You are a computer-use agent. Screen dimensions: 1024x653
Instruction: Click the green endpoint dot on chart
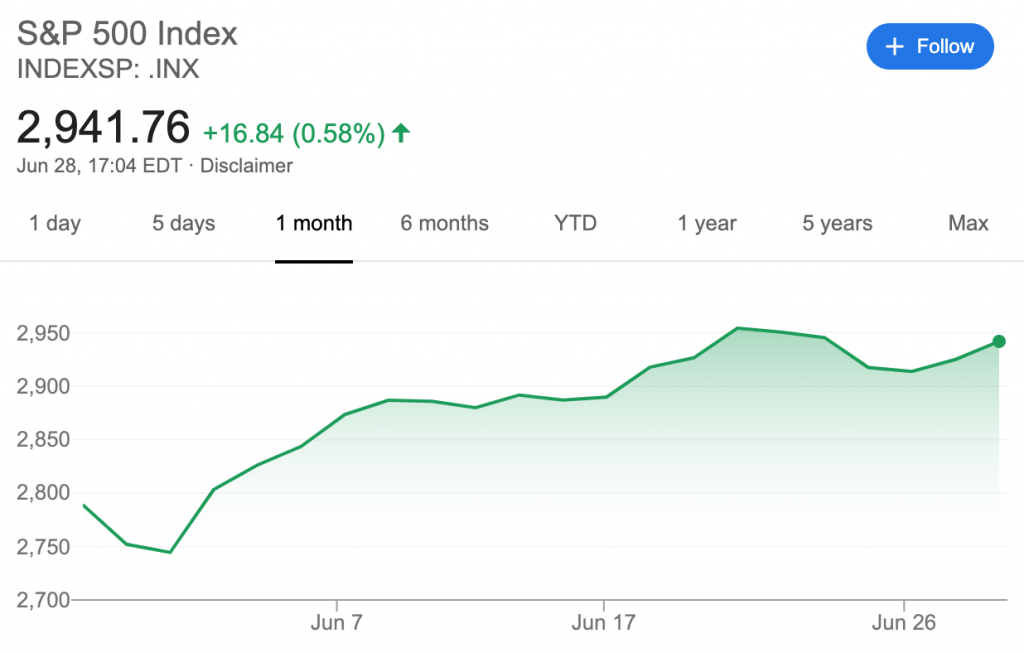(x=999, y=342)
